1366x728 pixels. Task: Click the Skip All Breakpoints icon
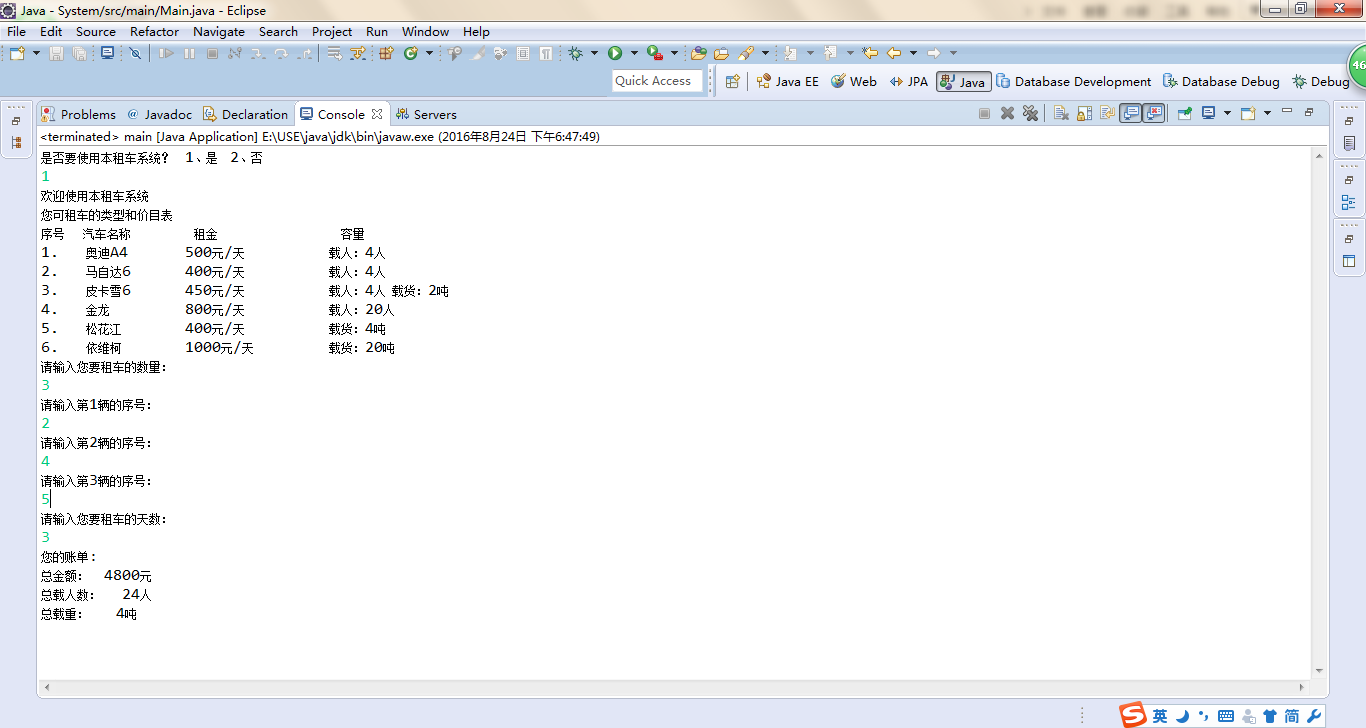[x=135, y=53]
